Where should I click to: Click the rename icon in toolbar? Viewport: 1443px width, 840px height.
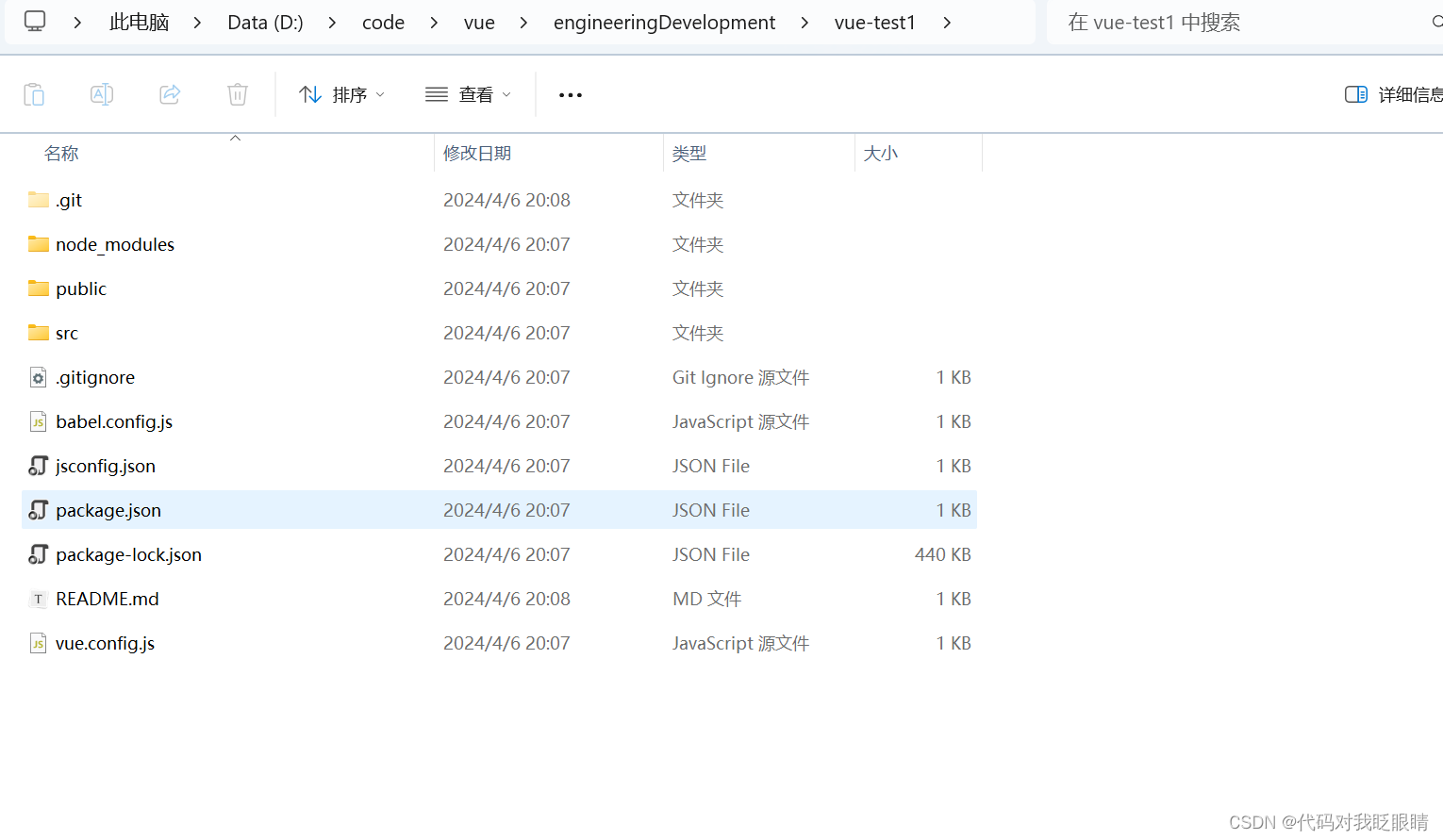(102, 94)
